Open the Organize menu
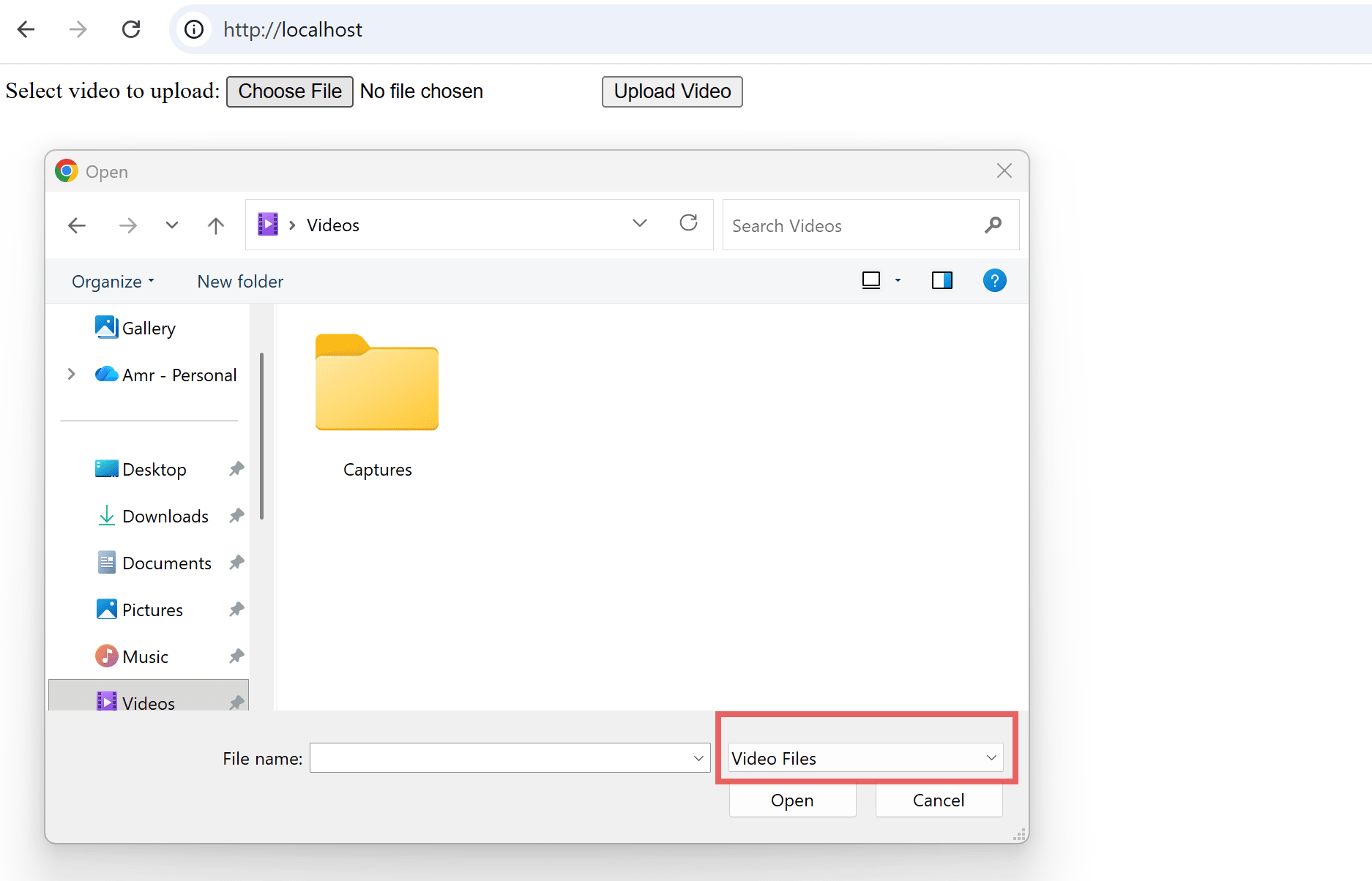1372x881 pixels. point(113,282)
